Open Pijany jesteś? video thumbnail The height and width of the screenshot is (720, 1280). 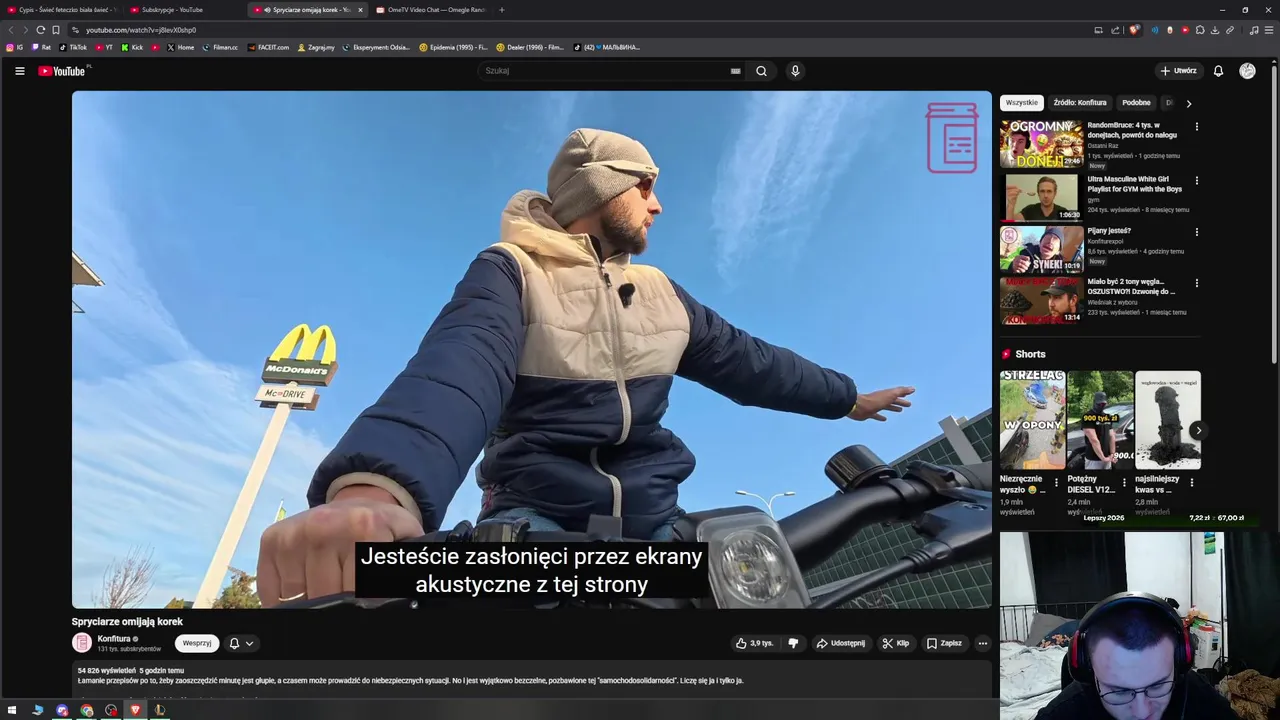(1041, 249)
